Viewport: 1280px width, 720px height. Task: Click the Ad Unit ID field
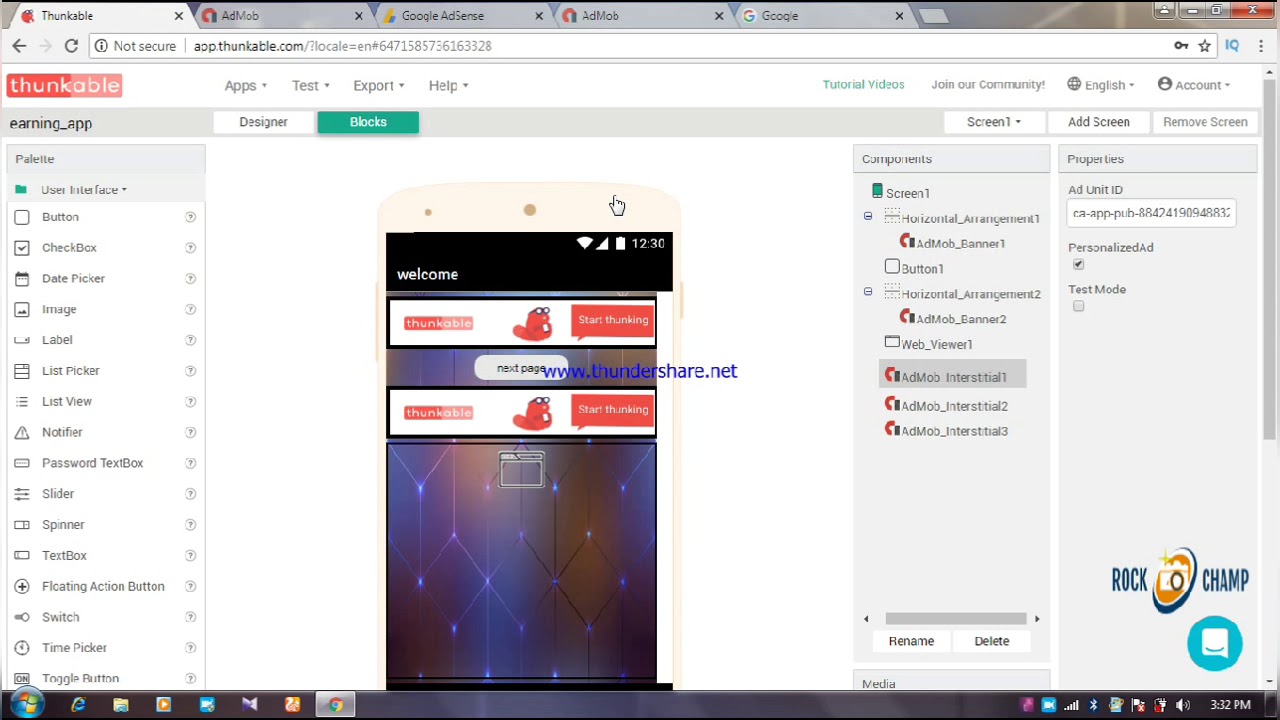click(1151, 213)
